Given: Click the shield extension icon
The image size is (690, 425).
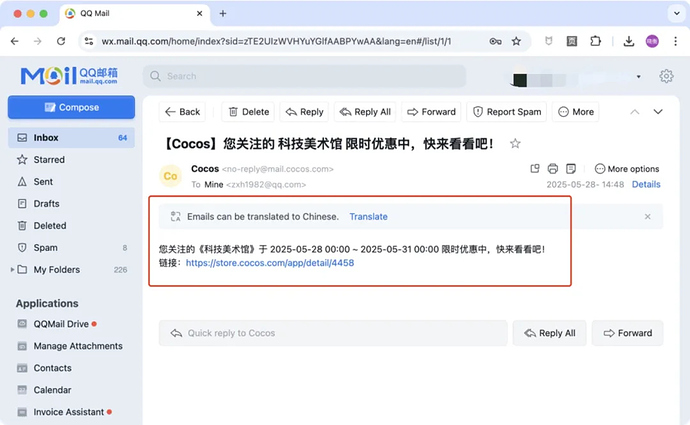Looking at the screenshot, I should 548,41.
